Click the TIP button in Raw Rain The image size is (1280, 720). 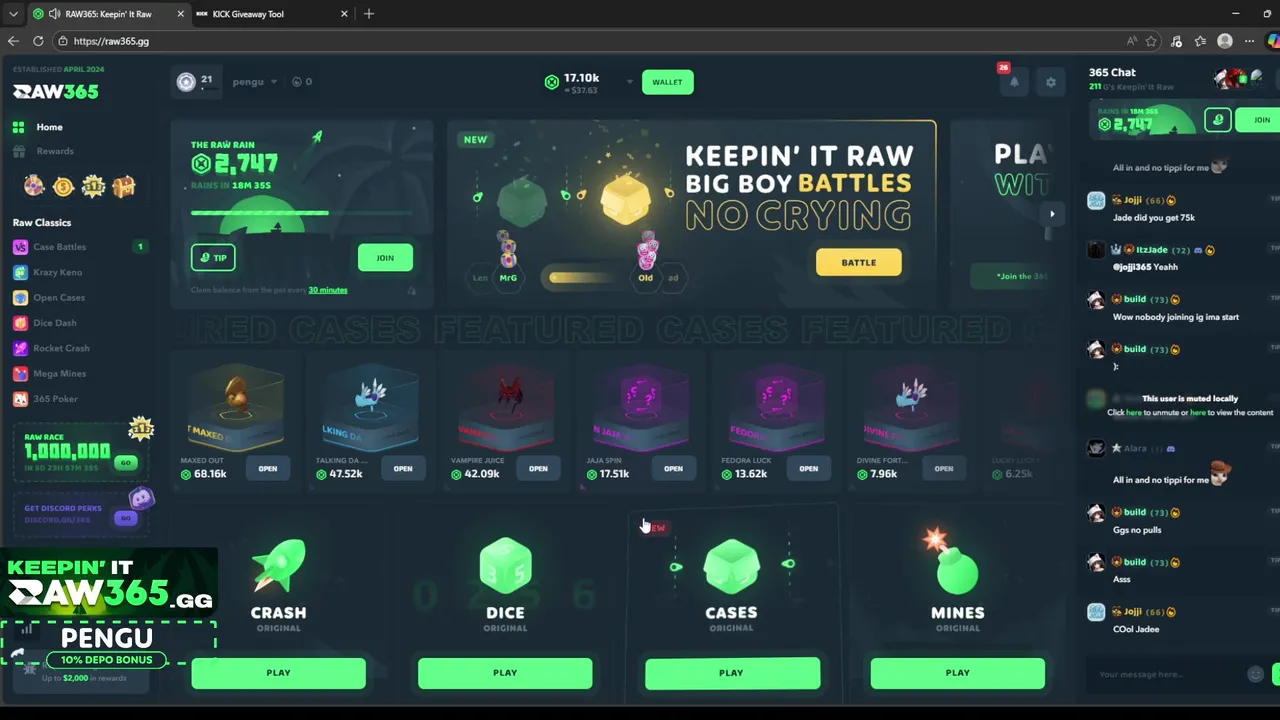(213, 257)
